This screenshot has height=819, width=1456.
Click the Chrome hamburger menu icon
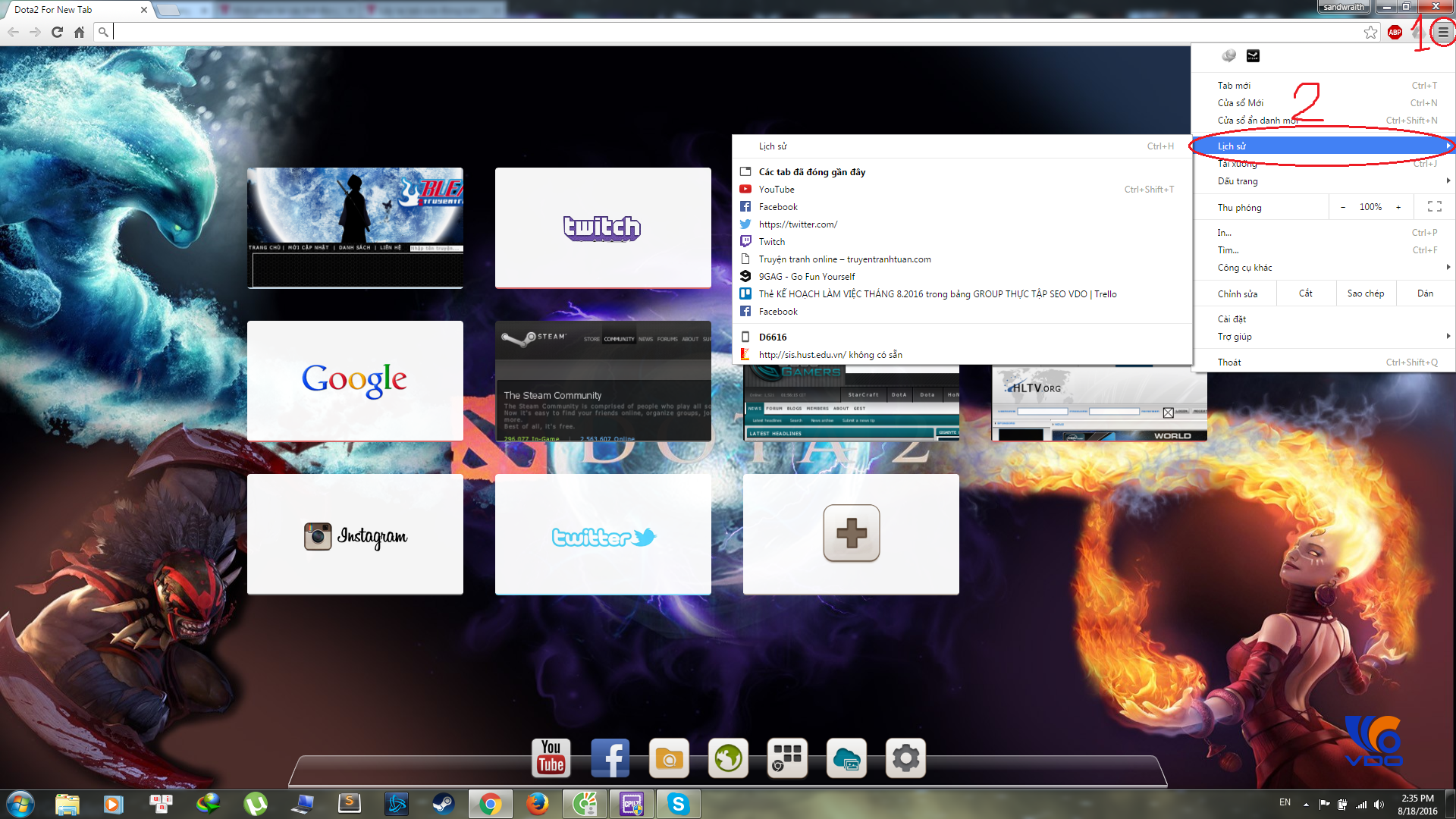[1442, 32]
